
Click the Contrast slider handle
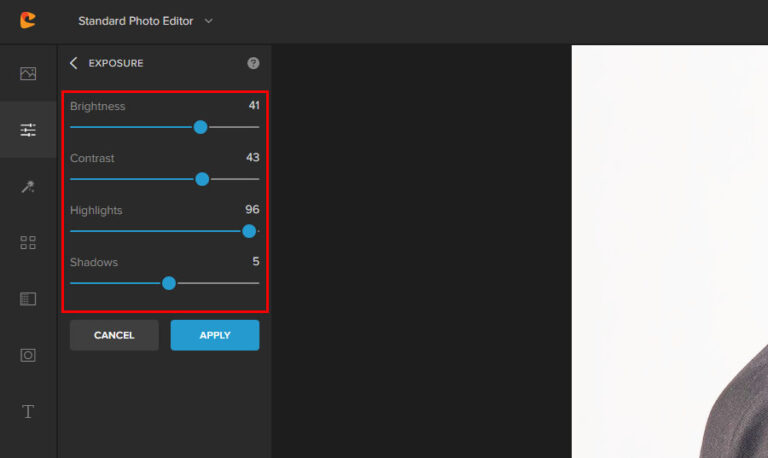[x=202, y=179]
